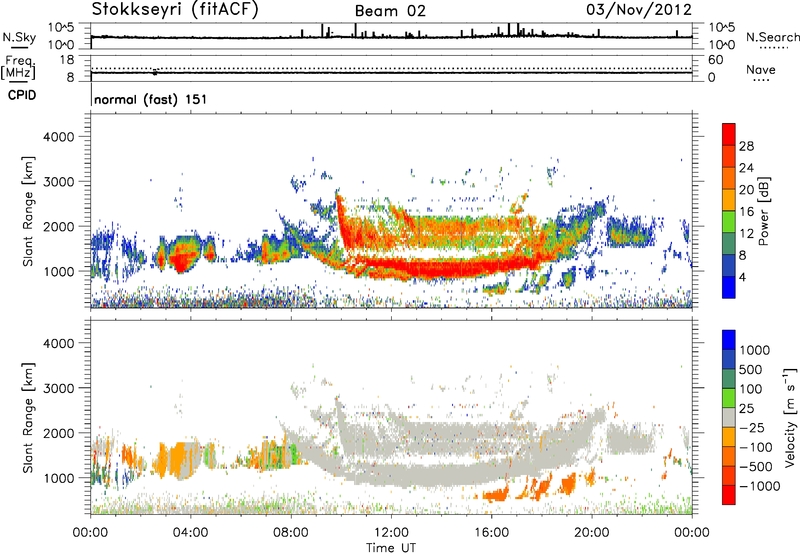Click the strong red power band near 14:00
The height and width of the screenshot is (554, 800).
click(x=441, y=267)
